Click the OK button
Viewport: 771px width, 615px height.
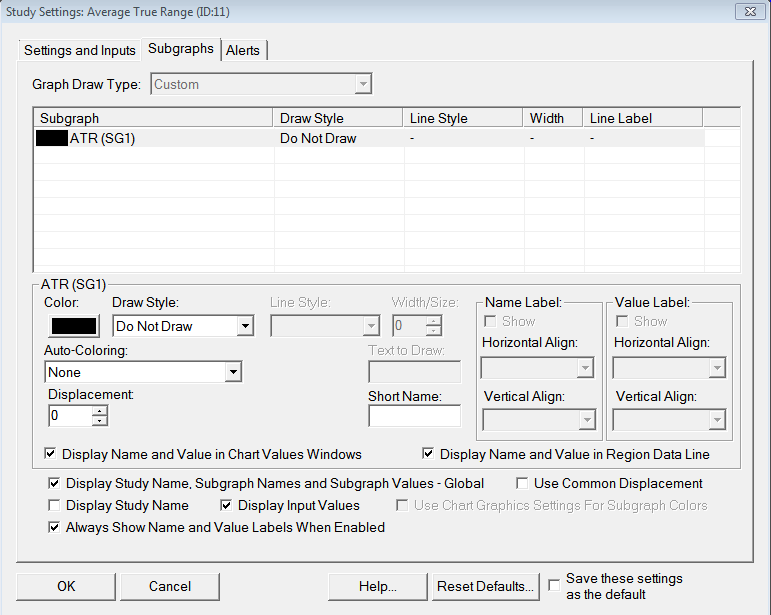(x=66, y=586)
